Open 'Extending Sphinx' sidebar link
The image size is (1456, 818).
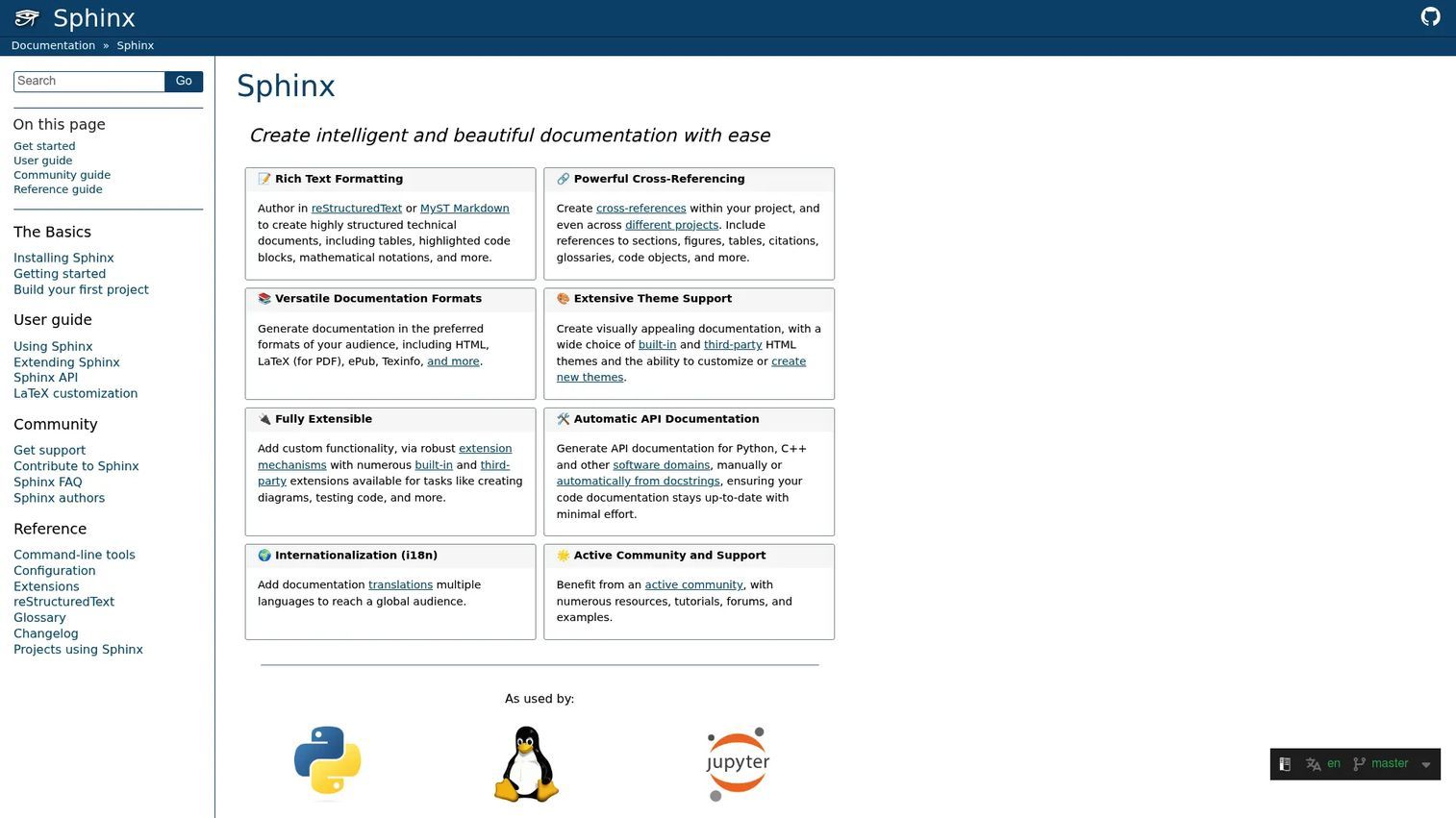(x=66, y=362)
